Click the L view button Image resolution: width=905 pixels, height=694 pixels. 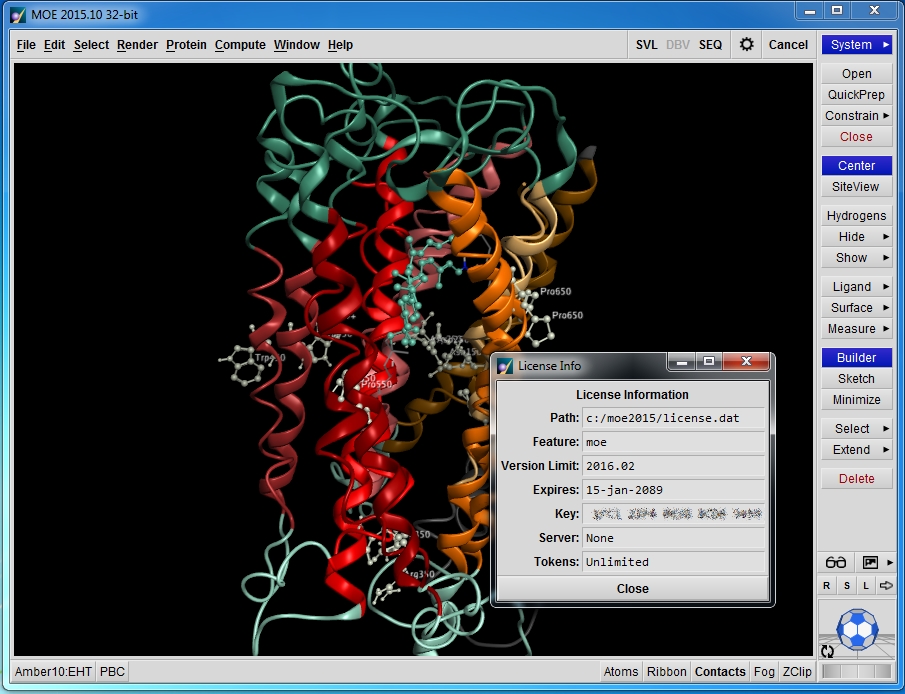(x=866, y=585)
